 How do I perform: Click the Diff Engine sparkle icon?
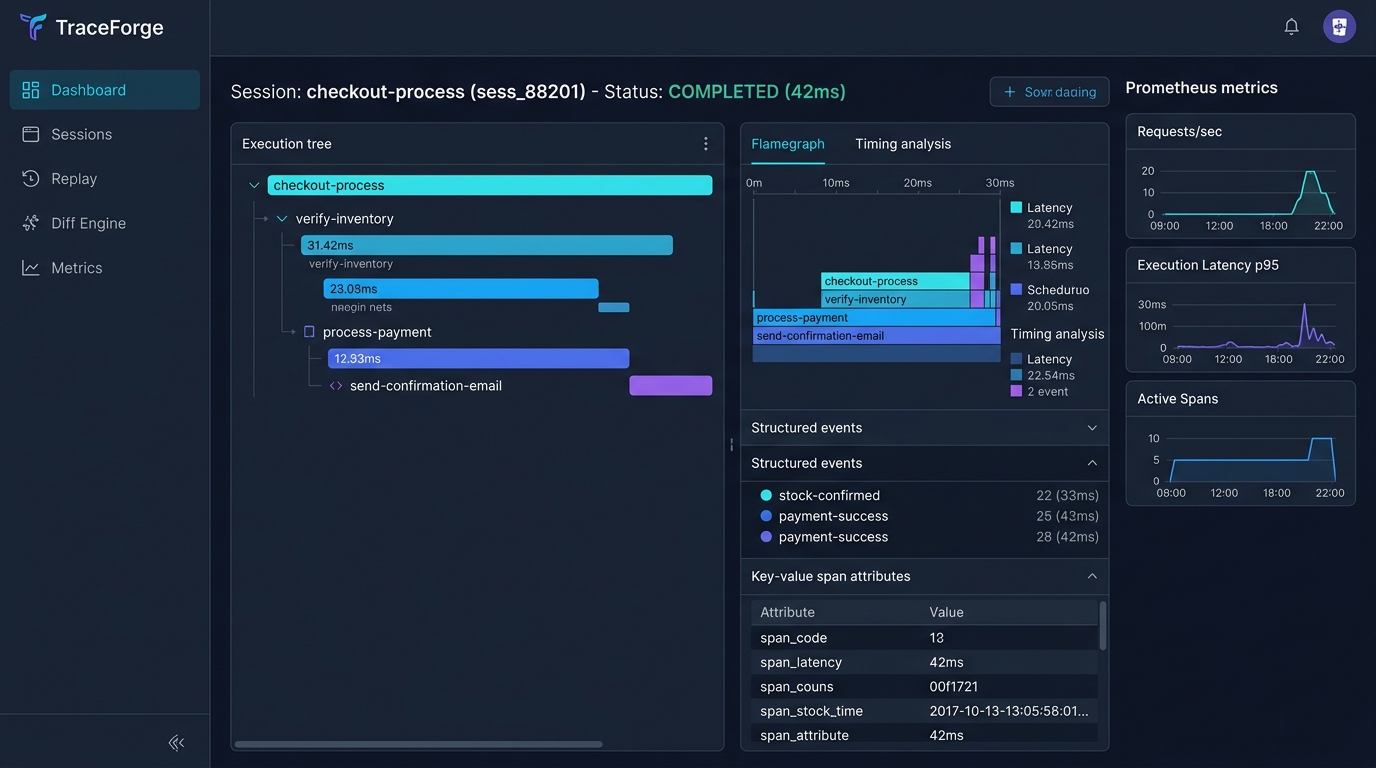30,223
